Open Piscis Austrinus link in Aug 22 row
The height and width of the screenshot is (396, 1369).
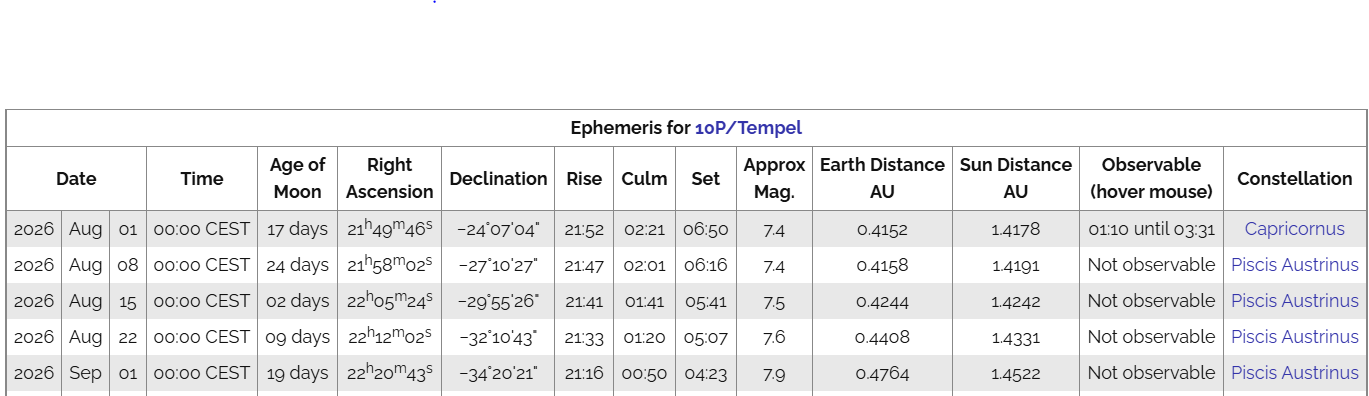1294,337
